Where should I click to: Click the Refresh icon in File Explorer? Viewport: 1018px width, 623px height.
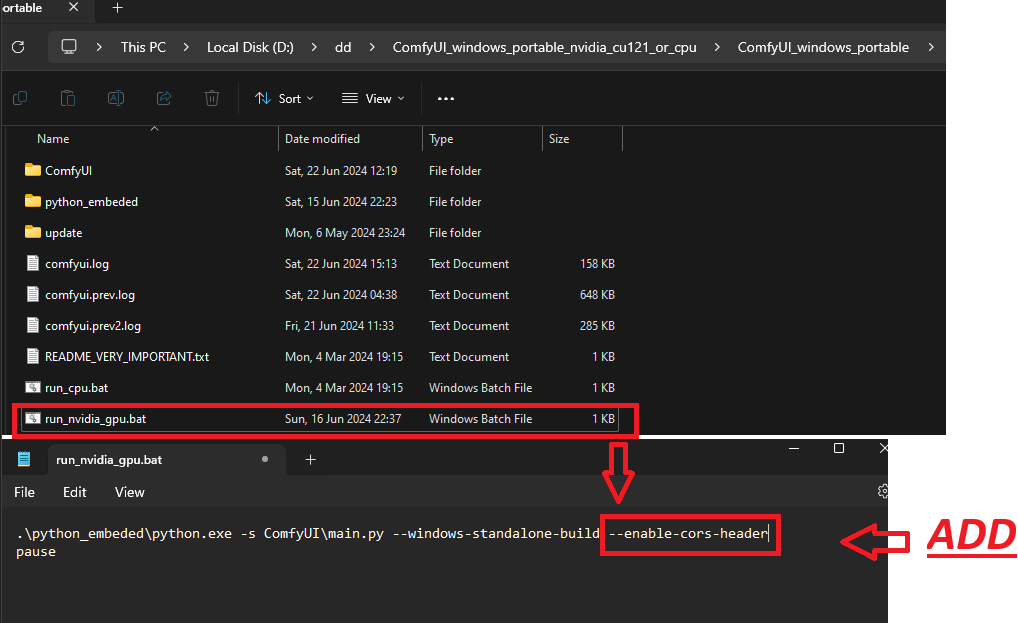(x=18, y=47)
